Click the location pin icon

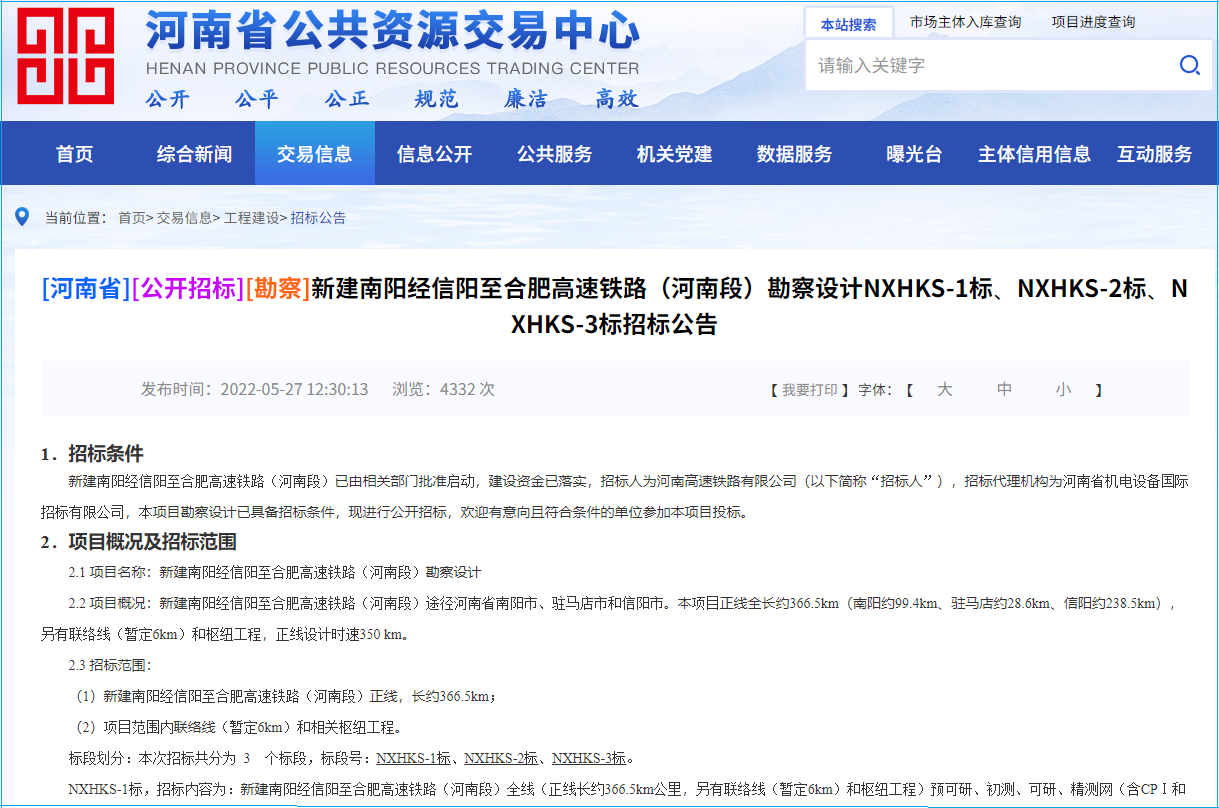[21, 217]
